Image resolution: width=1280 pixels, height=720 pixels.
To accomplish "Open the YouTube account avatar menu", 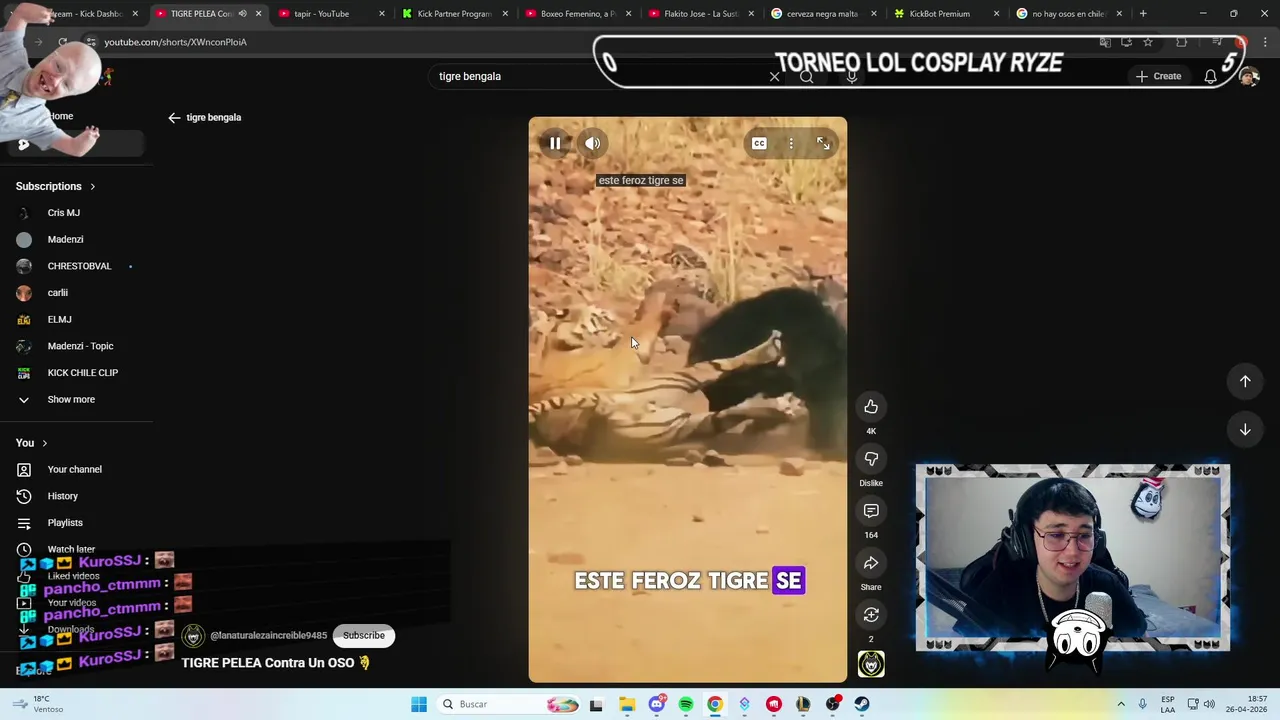I will click(1249, 76).
